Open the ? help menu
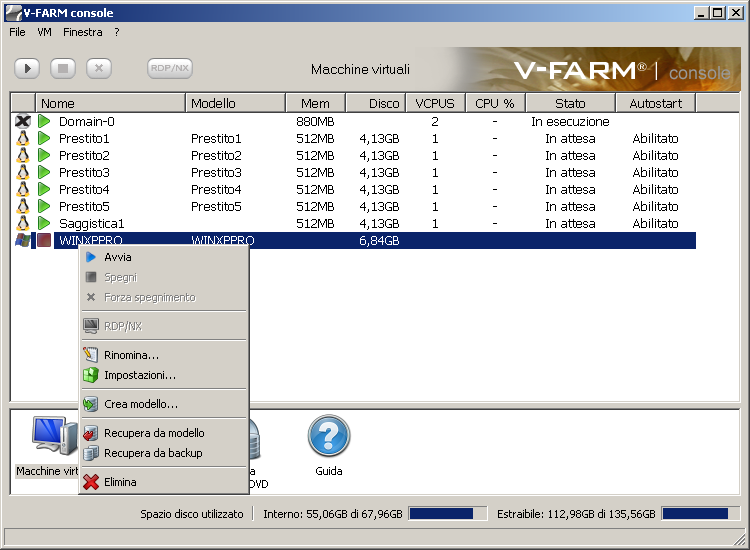Viewport: 750px width, 550px height. point(117,33)
